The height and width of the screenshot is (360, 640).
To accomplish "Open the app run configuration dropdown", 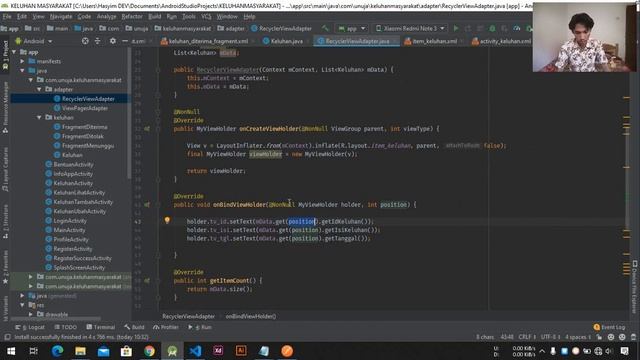I will coord(351,28).
